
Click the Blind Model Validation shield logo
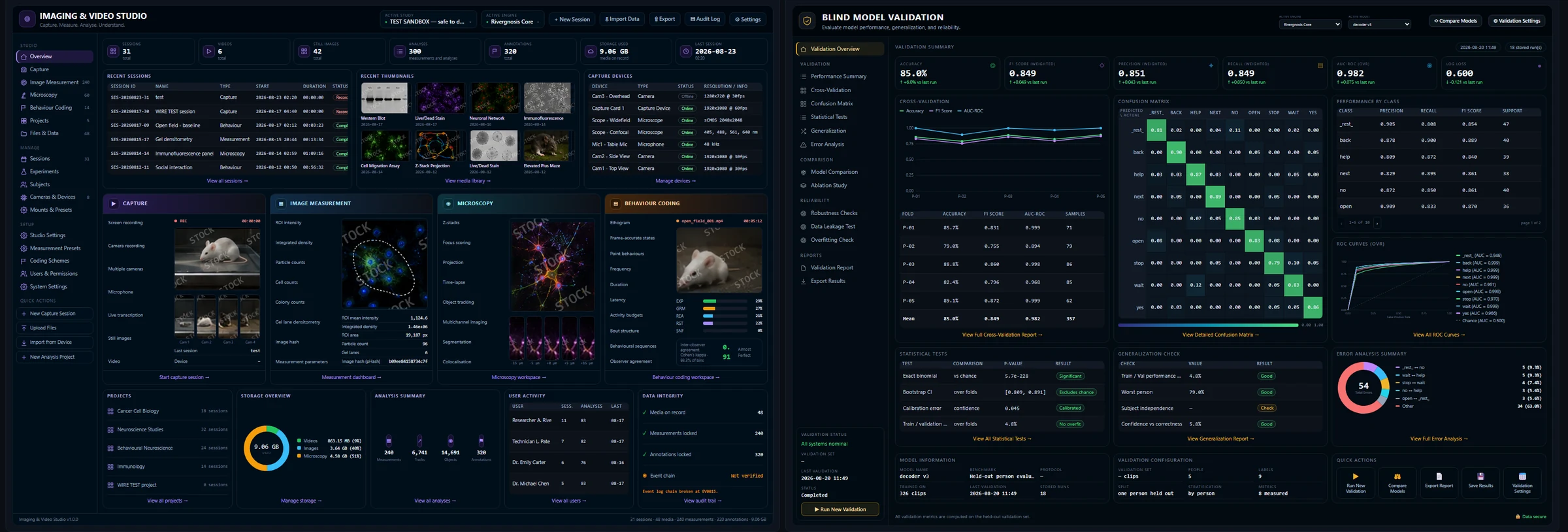[x=807, y=21]
